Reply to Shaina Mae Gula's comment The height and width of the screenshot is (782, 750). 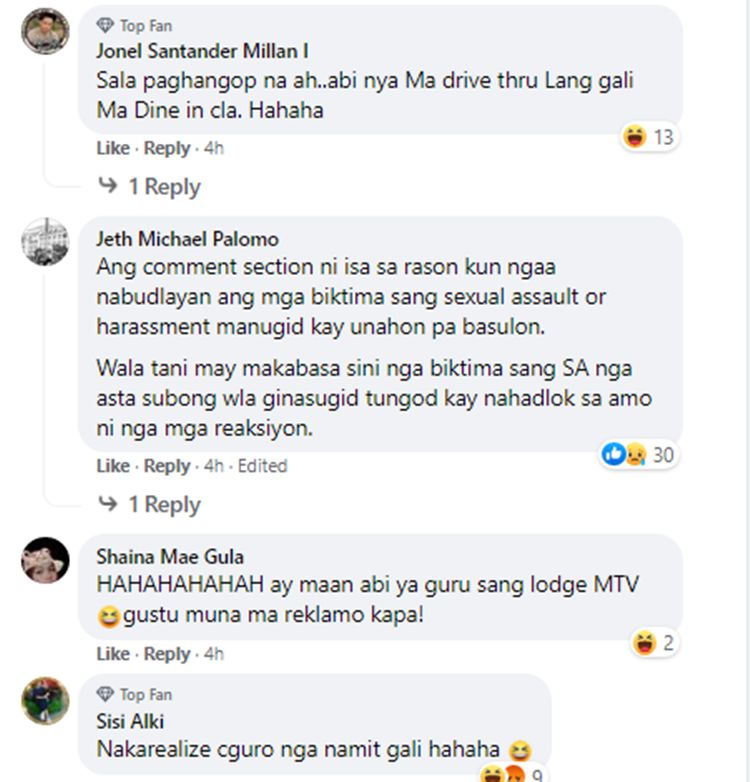click(x=167, y=654)
